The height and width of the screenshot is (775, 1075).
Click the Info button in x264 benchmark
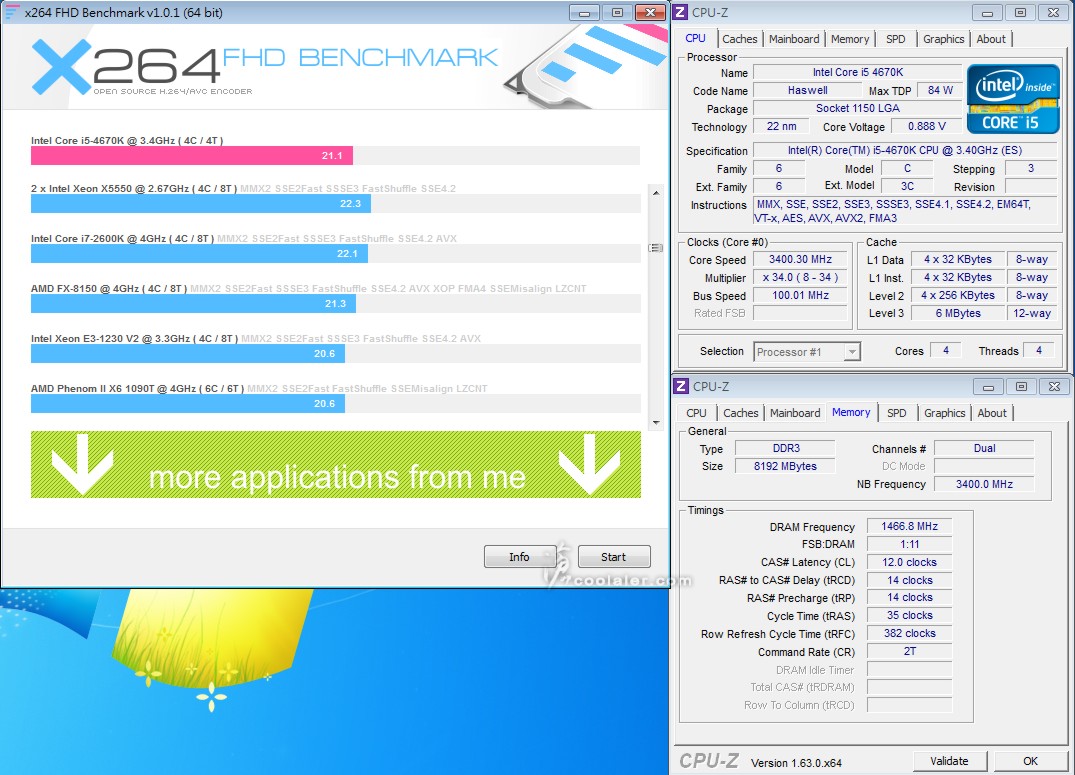tap(519, 557)
